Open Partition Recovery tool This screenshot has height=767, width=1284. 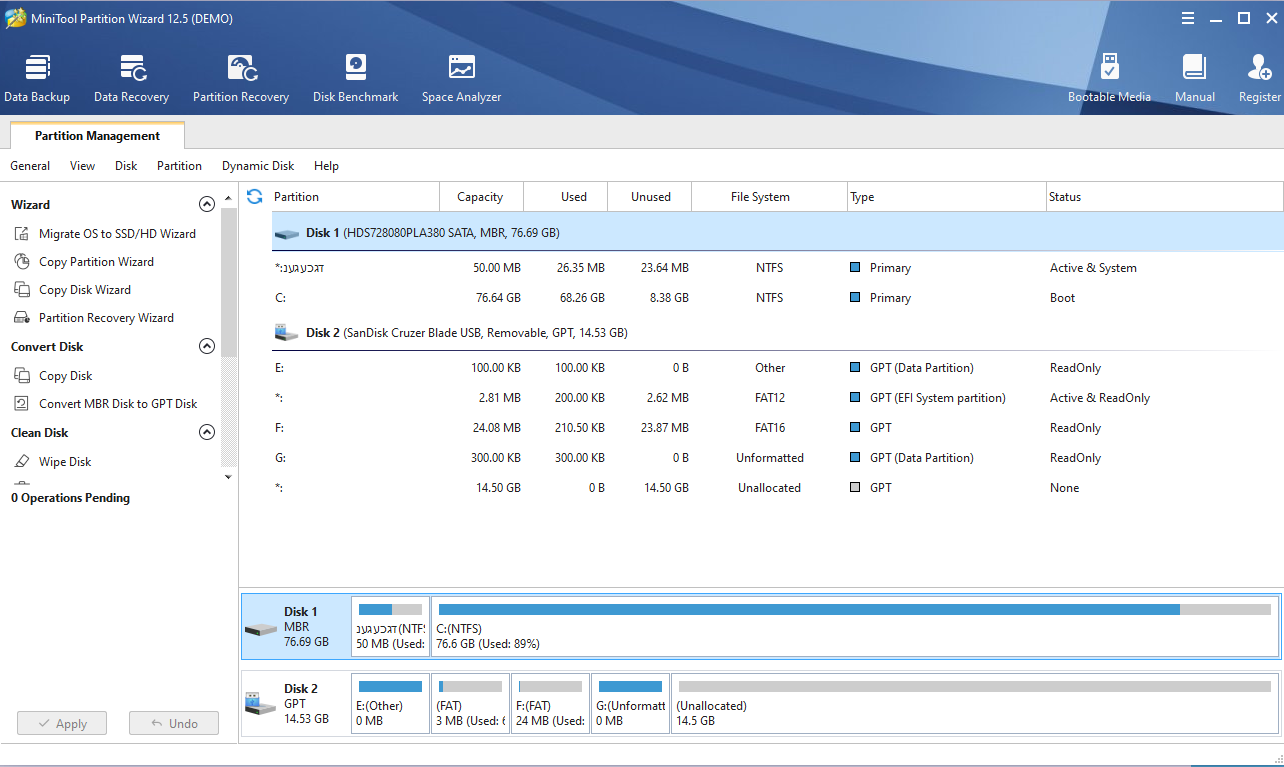pyautogui.click(x=241, y=79)
